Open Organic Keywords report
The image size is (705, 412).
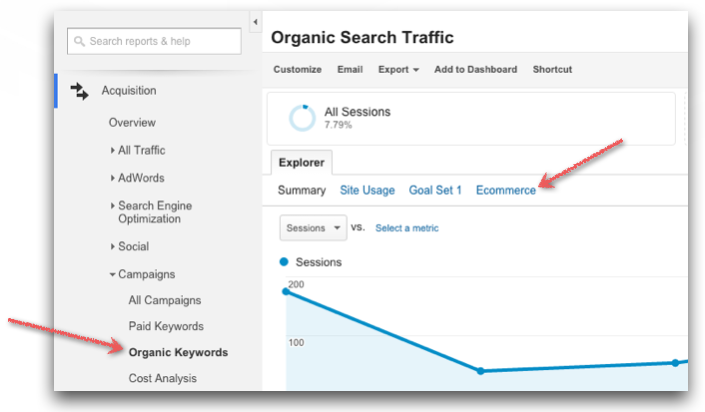tap(178, 352)
